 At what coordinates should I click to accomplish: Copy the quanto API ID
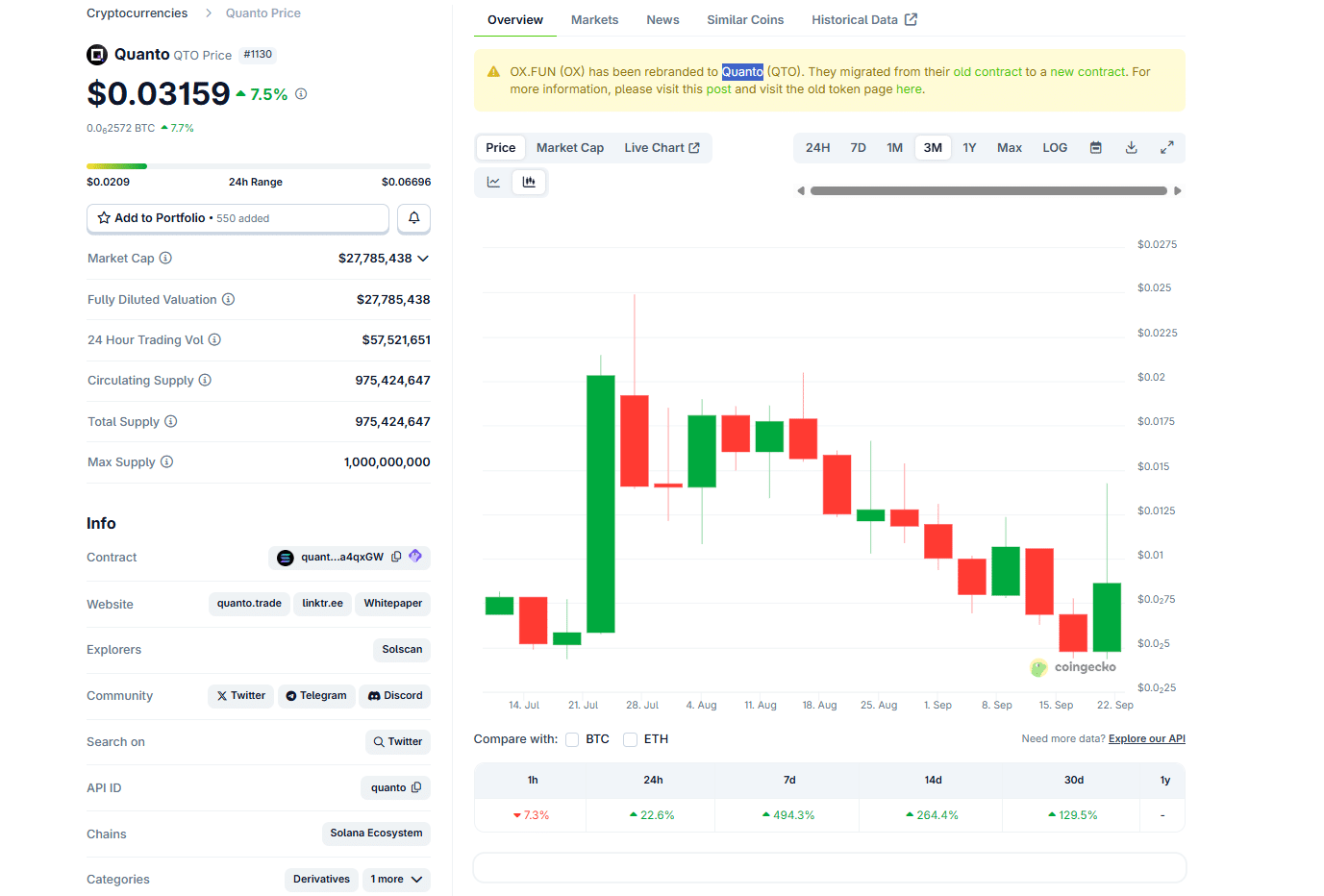(416, 787)
